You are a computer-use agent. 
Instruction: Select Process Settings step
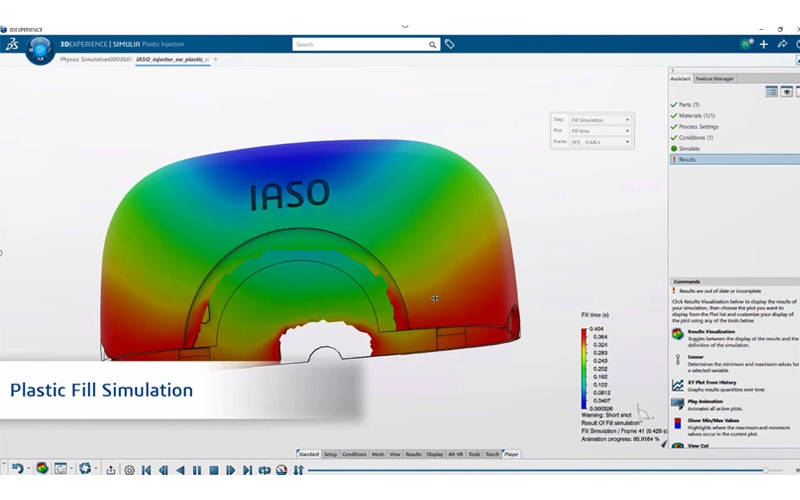coord(698,127)
